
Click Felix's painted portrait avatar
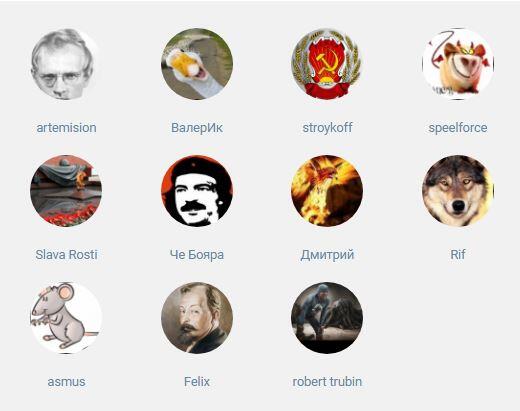click(197, 318)
